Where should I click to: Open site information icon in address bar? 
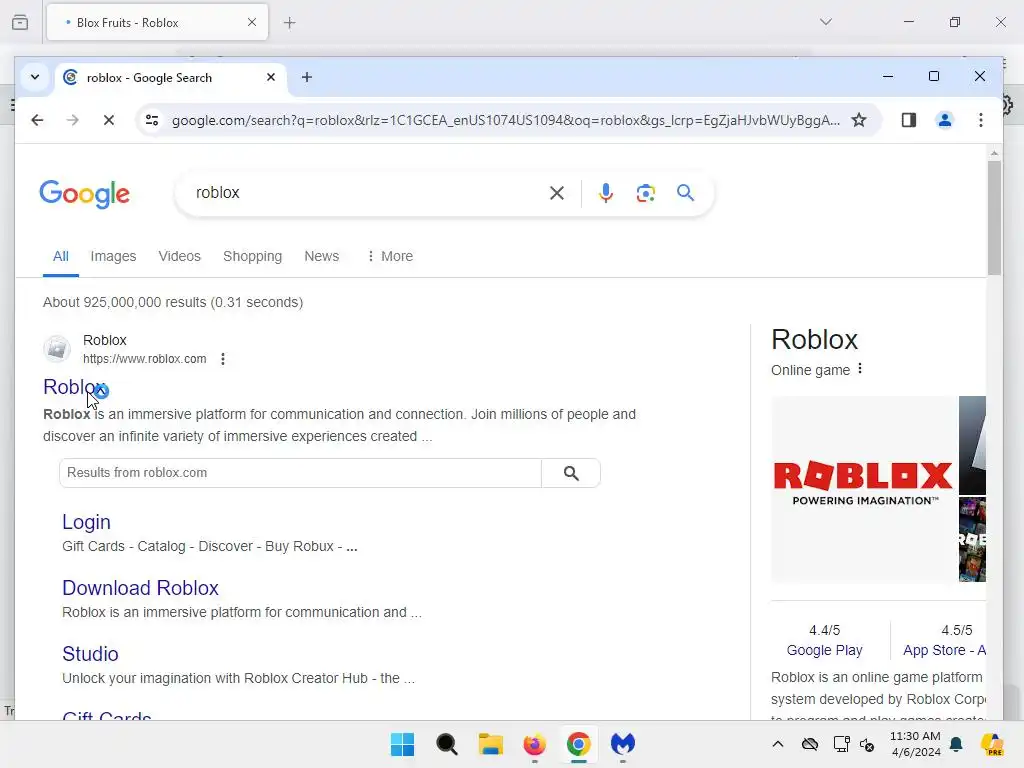pyautogui.click(x=152, y=120)
